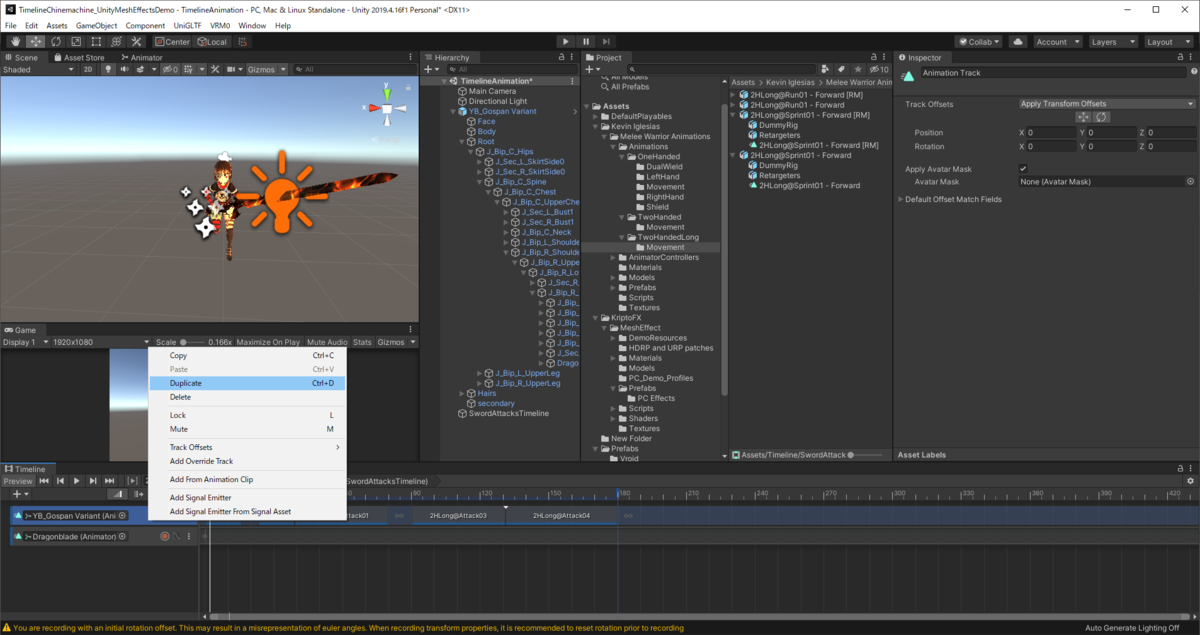Toggle Maximize On Play in Game view
The image size is (1200, 635).
click(x=268, y=342)
